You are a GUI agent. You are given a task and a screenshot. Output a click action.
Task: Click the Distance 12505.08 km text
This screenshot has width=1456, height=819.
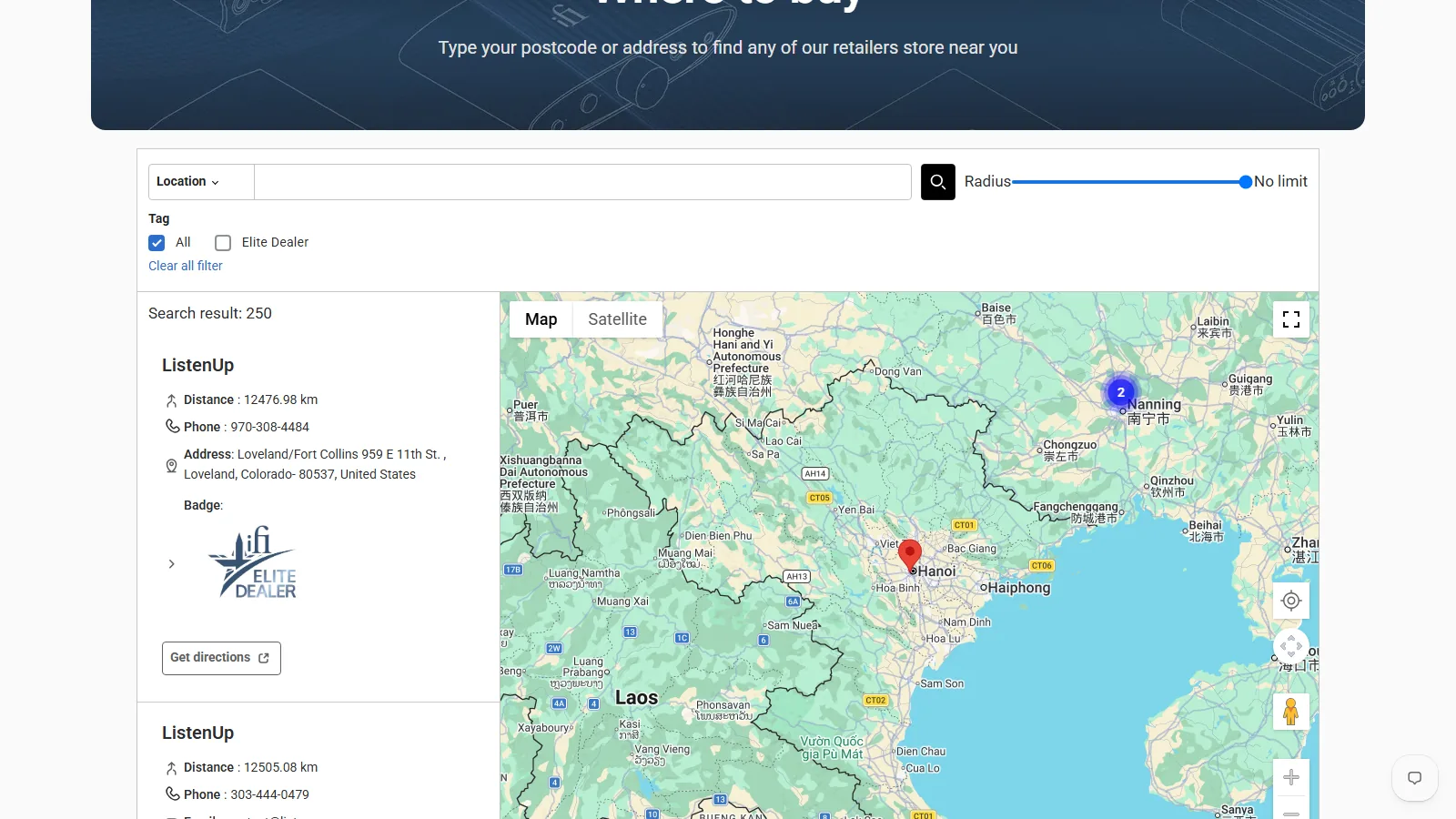[x=250, y=767]
